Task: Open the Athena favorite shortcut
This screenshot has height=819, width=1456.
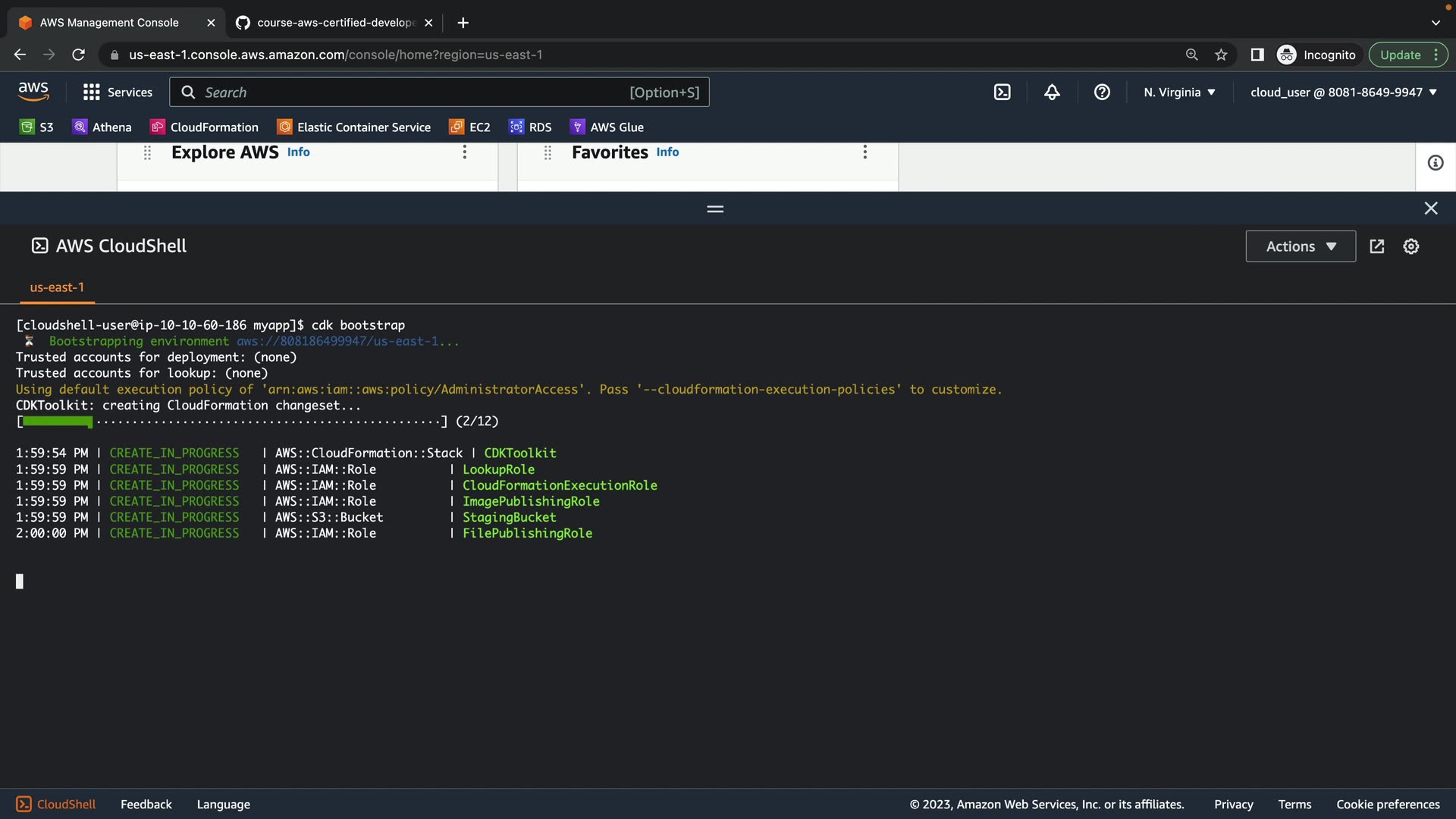Action: pos(102,127)
